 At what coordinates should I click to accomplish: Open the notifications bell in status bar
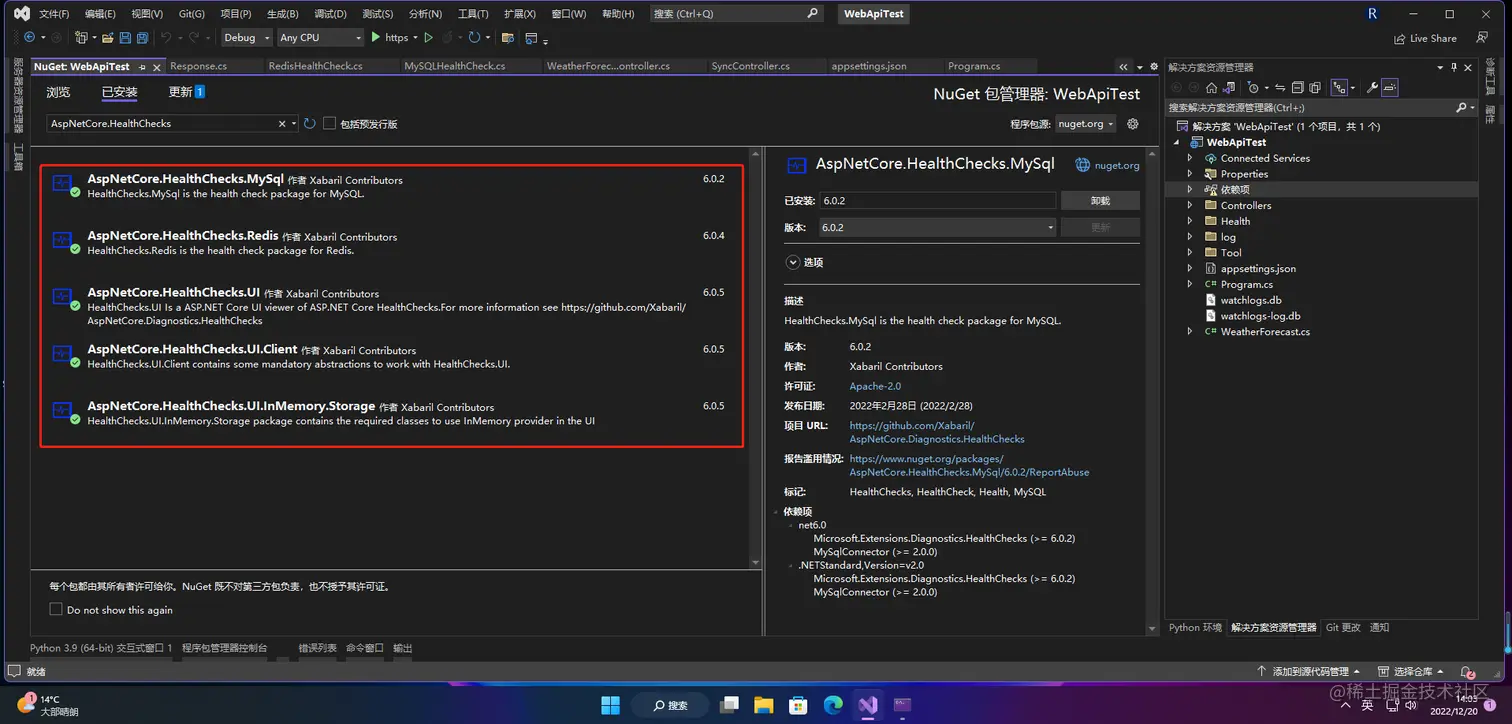click(1467, 672)
